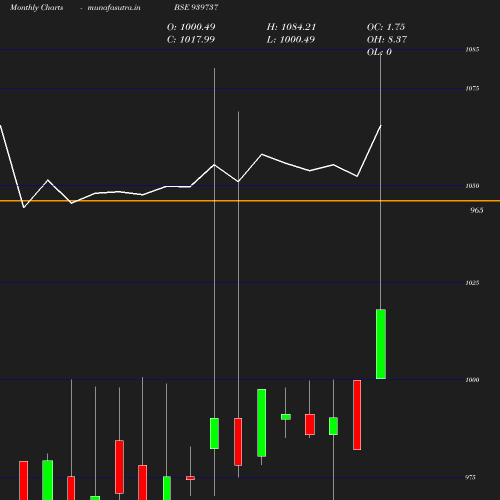
Task: Click the low value 'L: 1000.49'
Action: coord(291,40)
